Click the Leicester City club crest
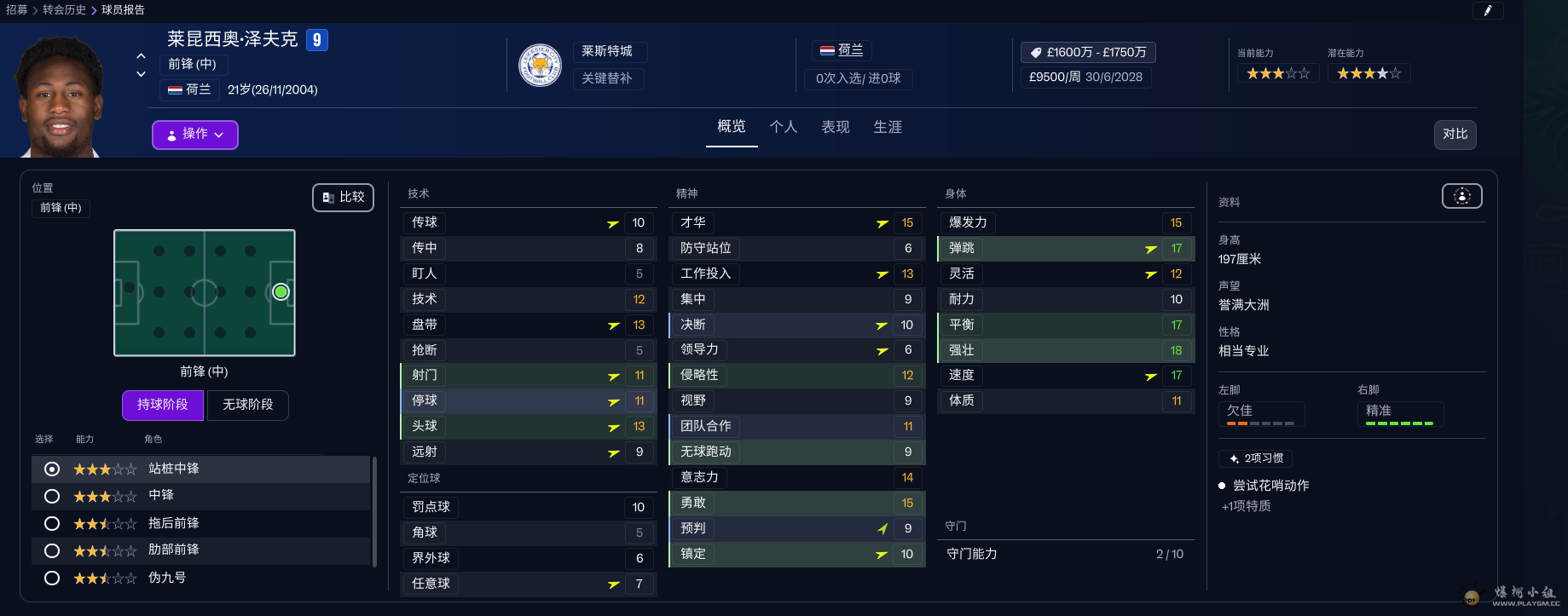Screen dimensions: 1568x616 tap(541, 65)
